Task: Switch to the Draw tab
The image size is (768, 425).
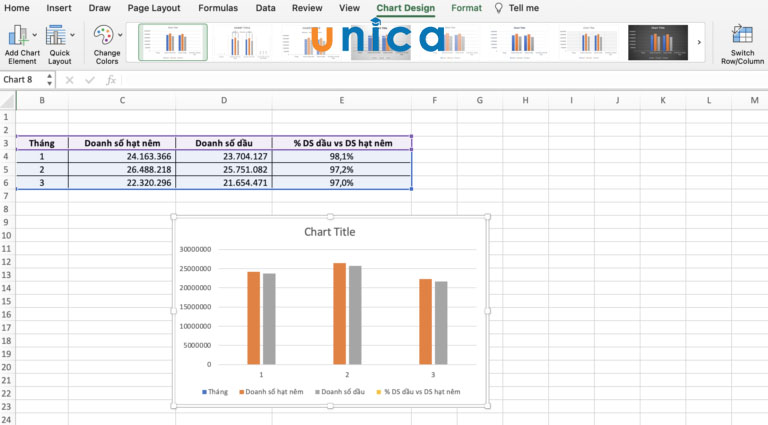Action: [99, 8]
